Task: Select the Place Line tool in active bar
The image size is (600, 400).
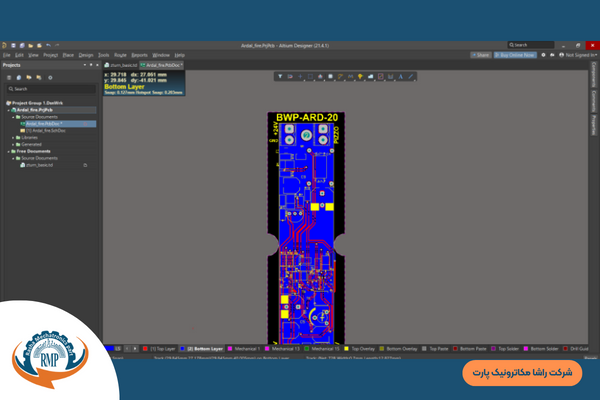Action: [410, 77]
